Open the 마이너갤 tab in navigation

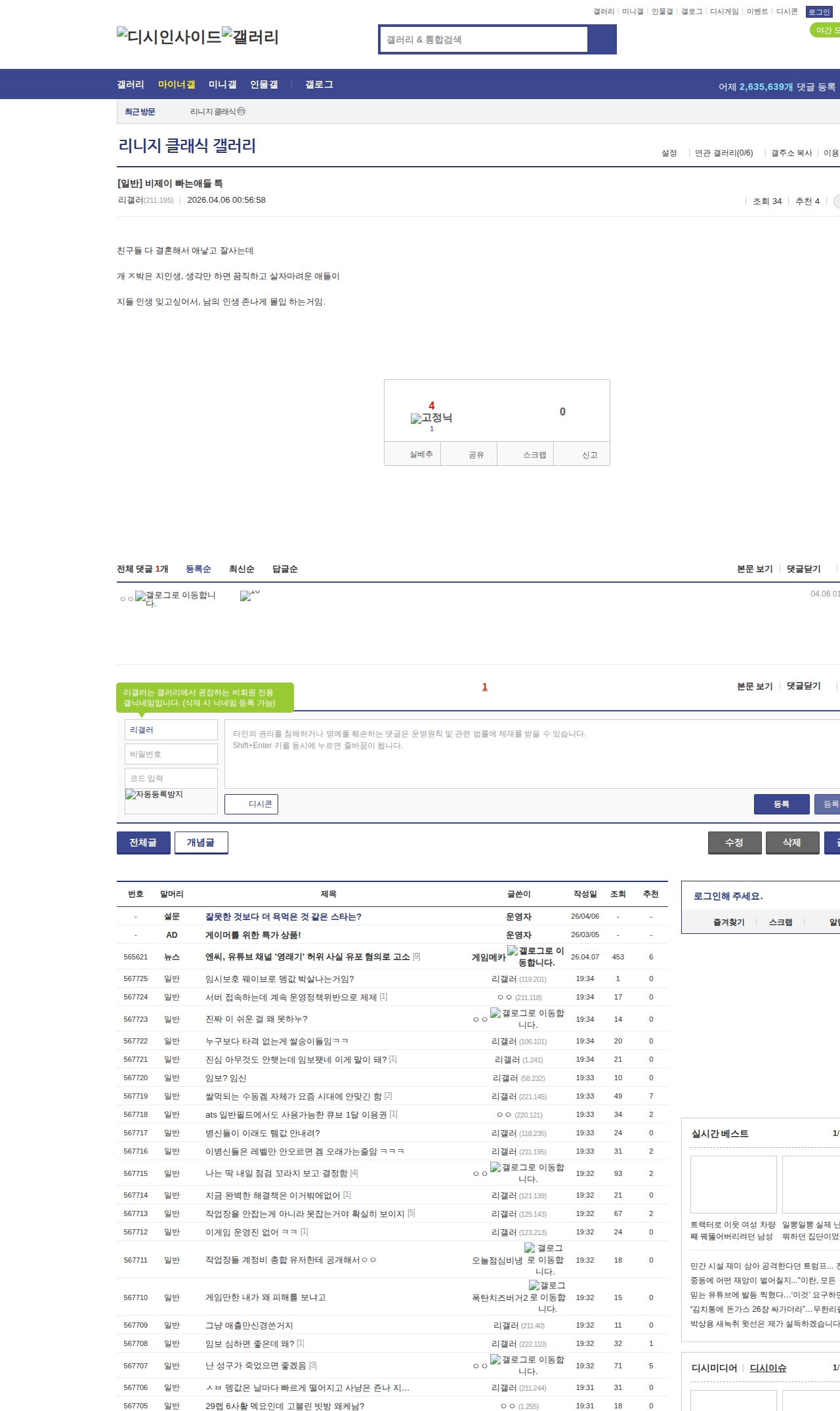177,85
